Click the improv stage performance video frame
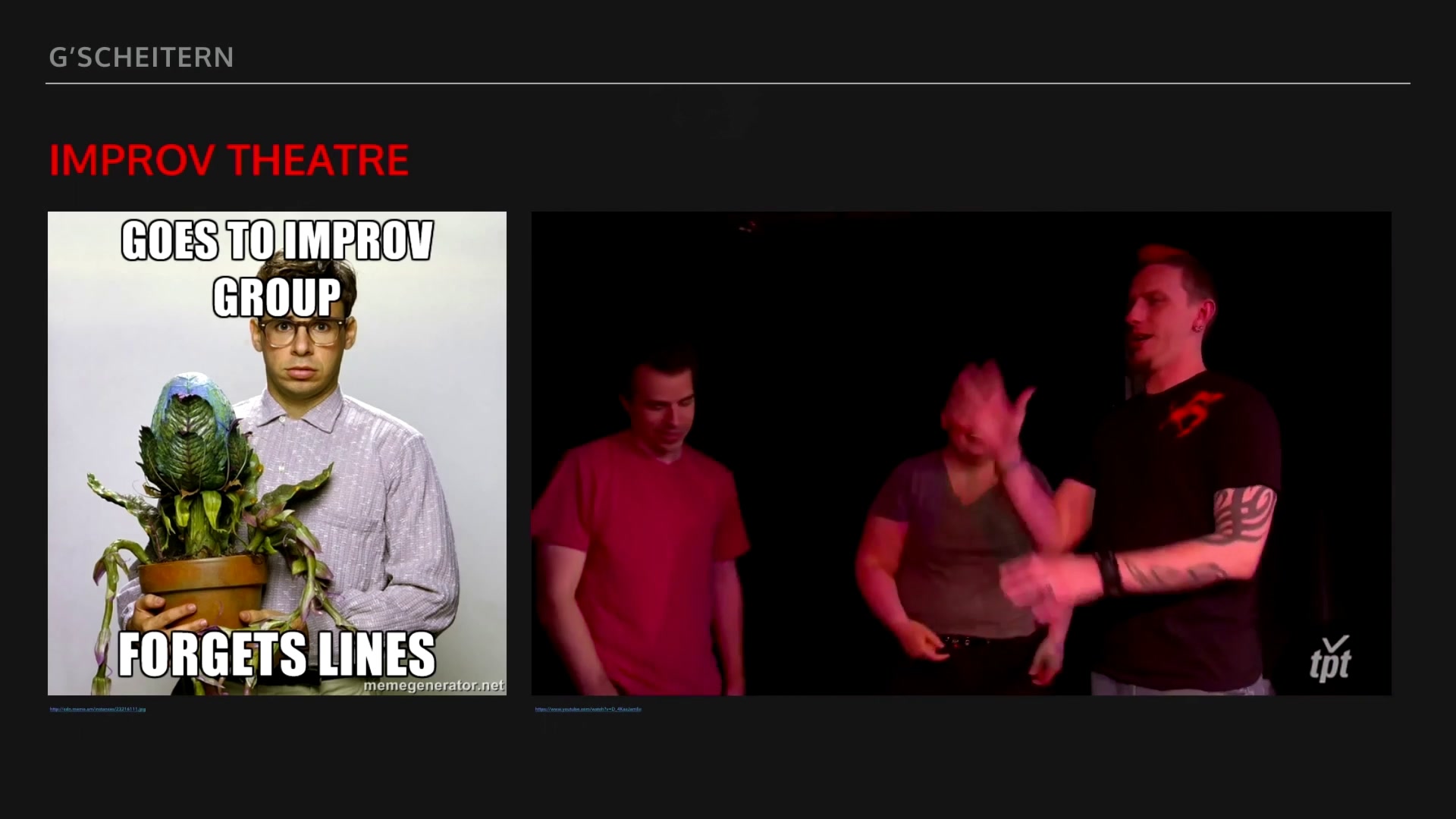This screenshot has width=1456, height=819. 962,453
